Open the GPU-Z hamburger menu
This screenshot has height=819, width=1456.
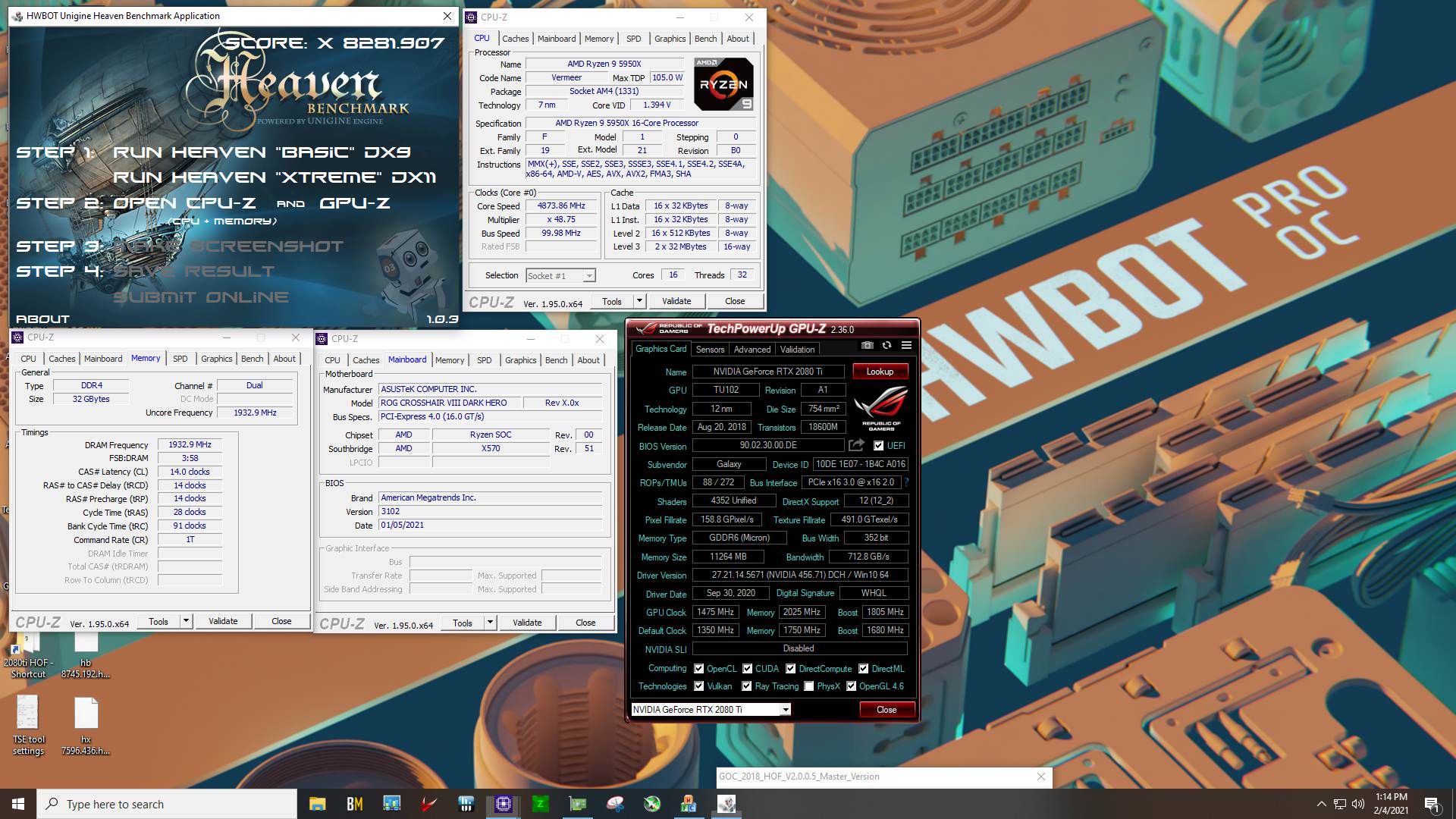tap(906, 346)
